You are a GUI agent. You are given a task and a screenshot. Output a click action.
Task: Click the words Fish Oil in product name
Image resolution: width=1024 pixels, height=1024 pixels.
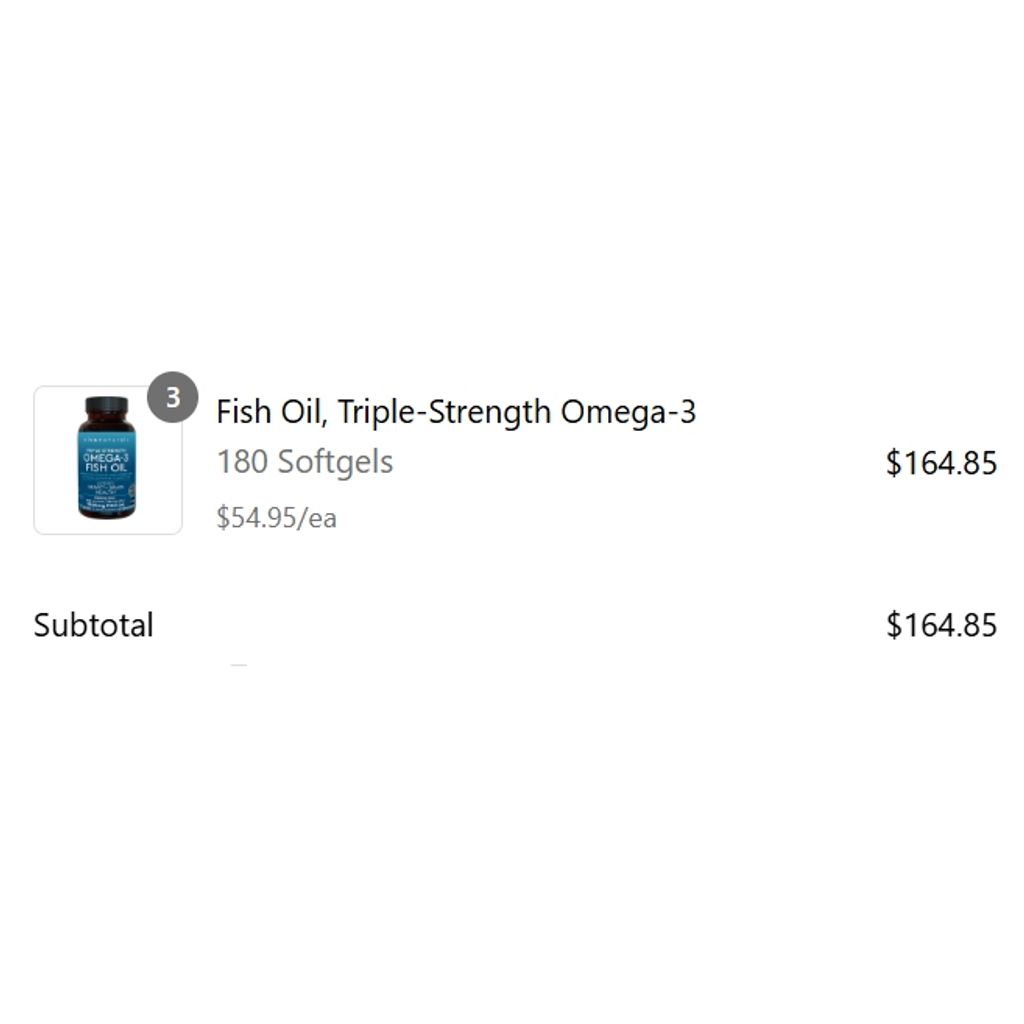tap(270, 412)
